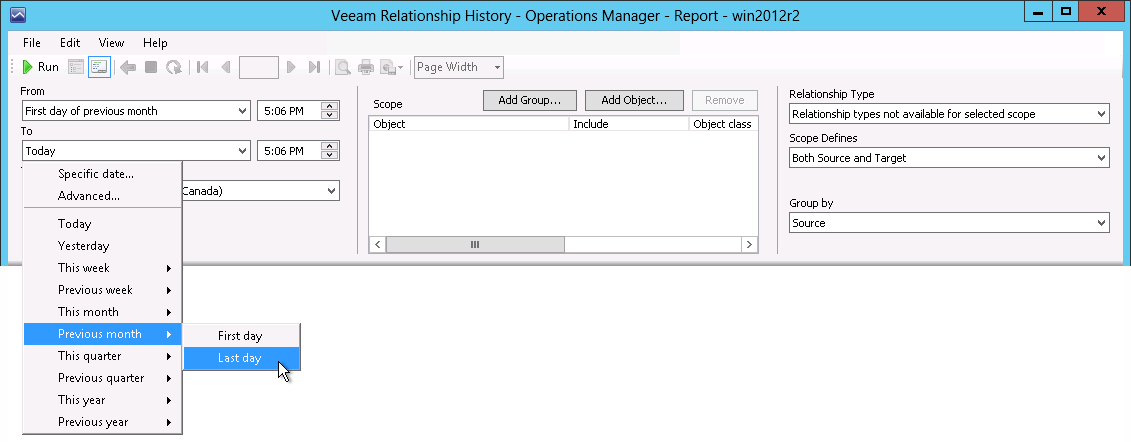
Task: Increase the From time with up arrow
Action: [x=330, y=106]
